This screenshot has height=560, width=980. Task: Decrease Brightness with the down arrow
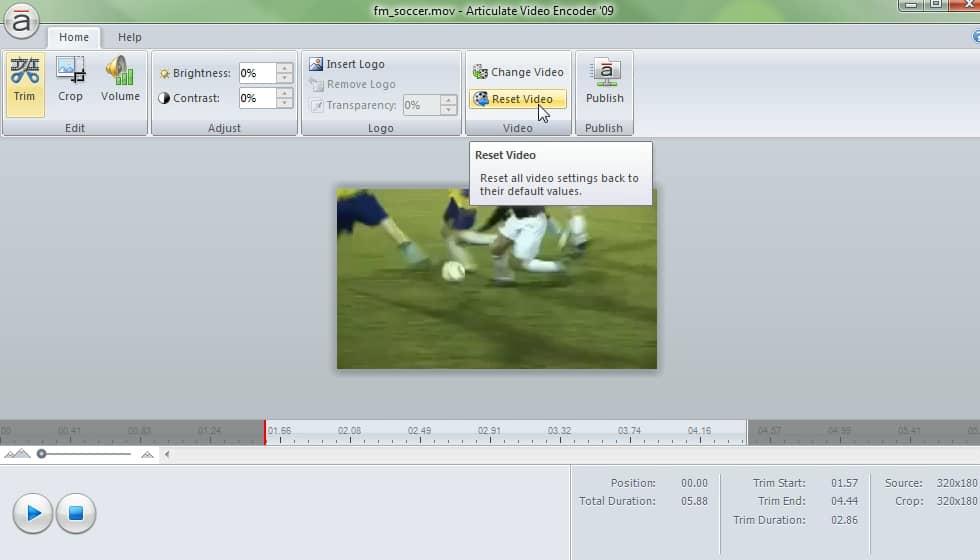pyautogui.click(x=284, y=78)
